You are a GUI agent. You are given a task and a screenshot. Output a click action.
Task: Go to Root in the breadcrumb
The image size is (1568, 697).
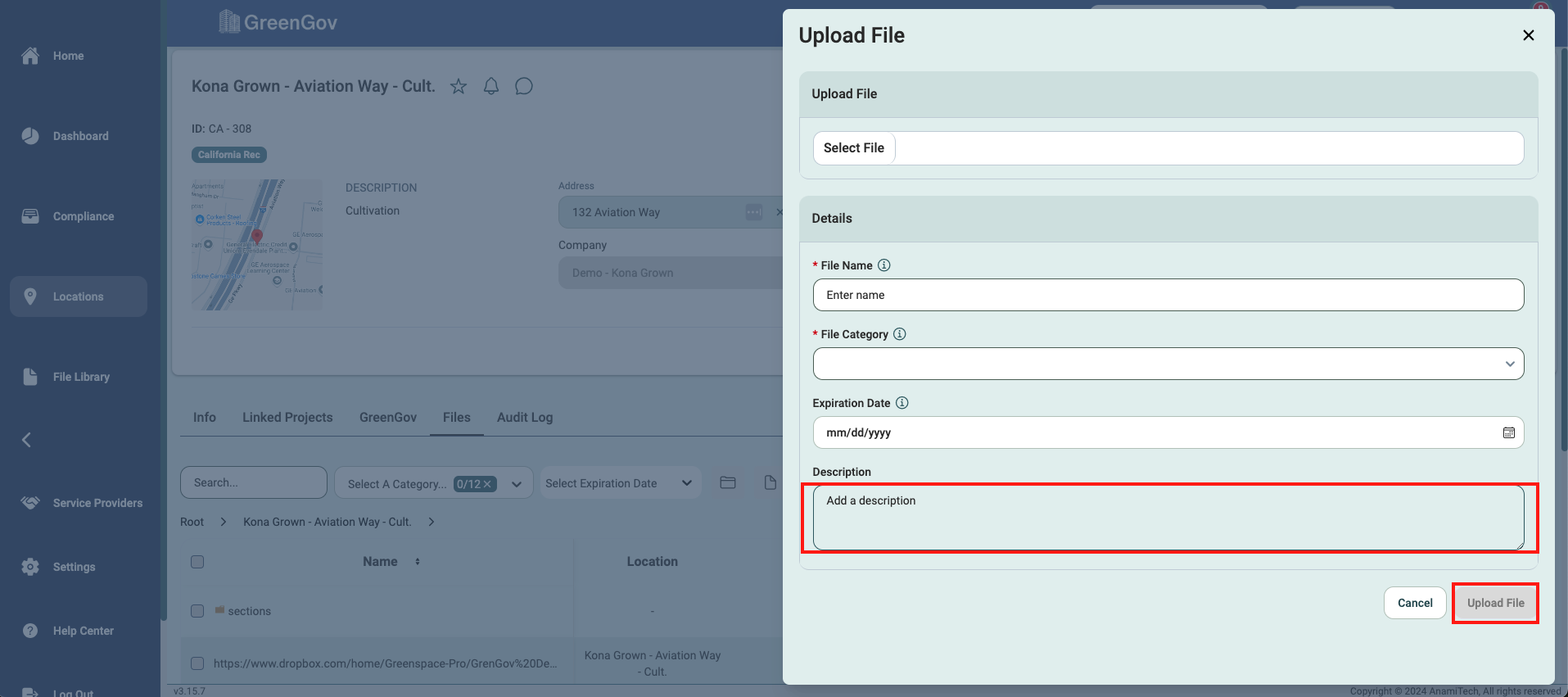coord(192,522)
